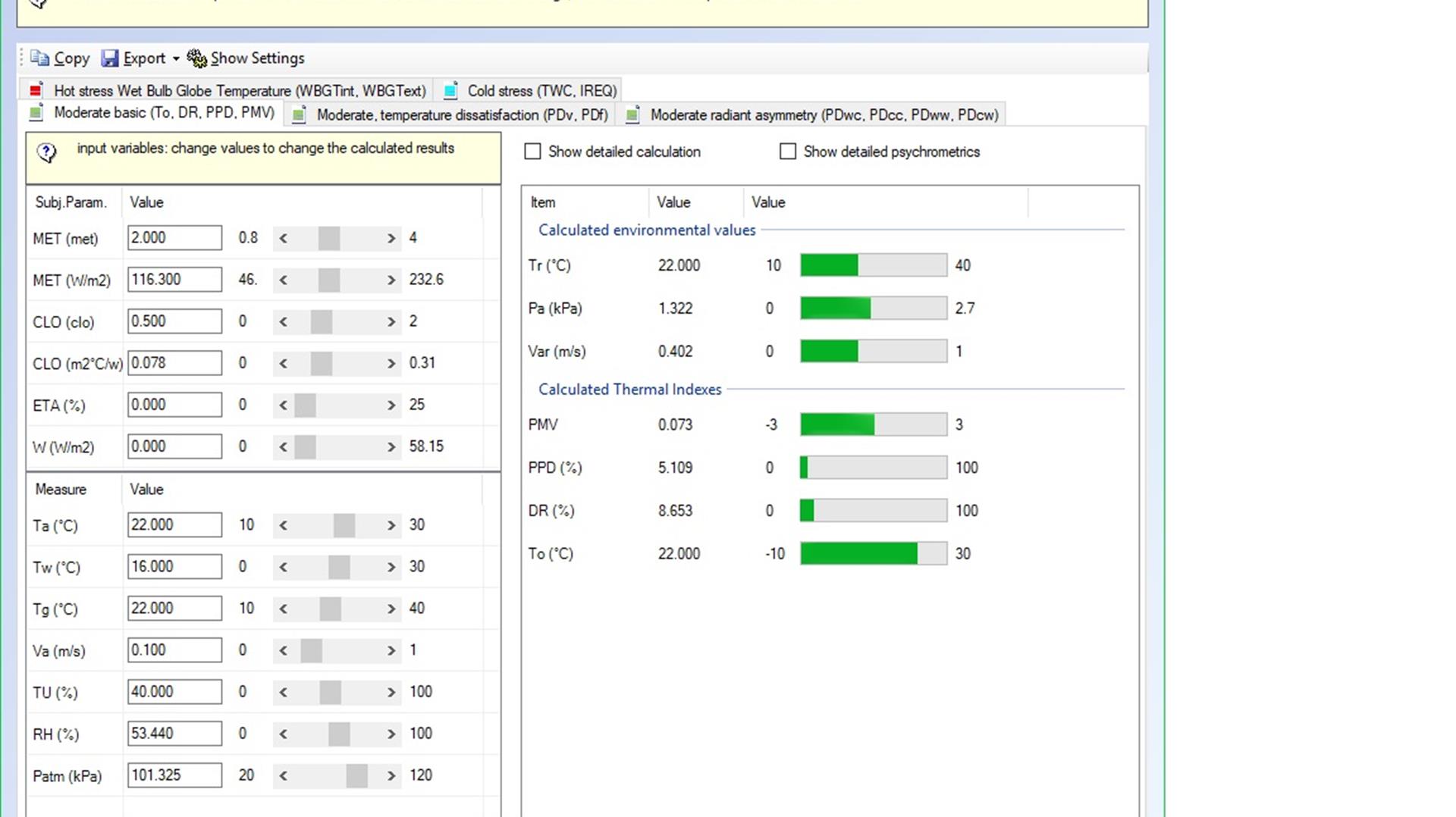
Task: Click the Va (m/s) value field
Action: point(174,650)
